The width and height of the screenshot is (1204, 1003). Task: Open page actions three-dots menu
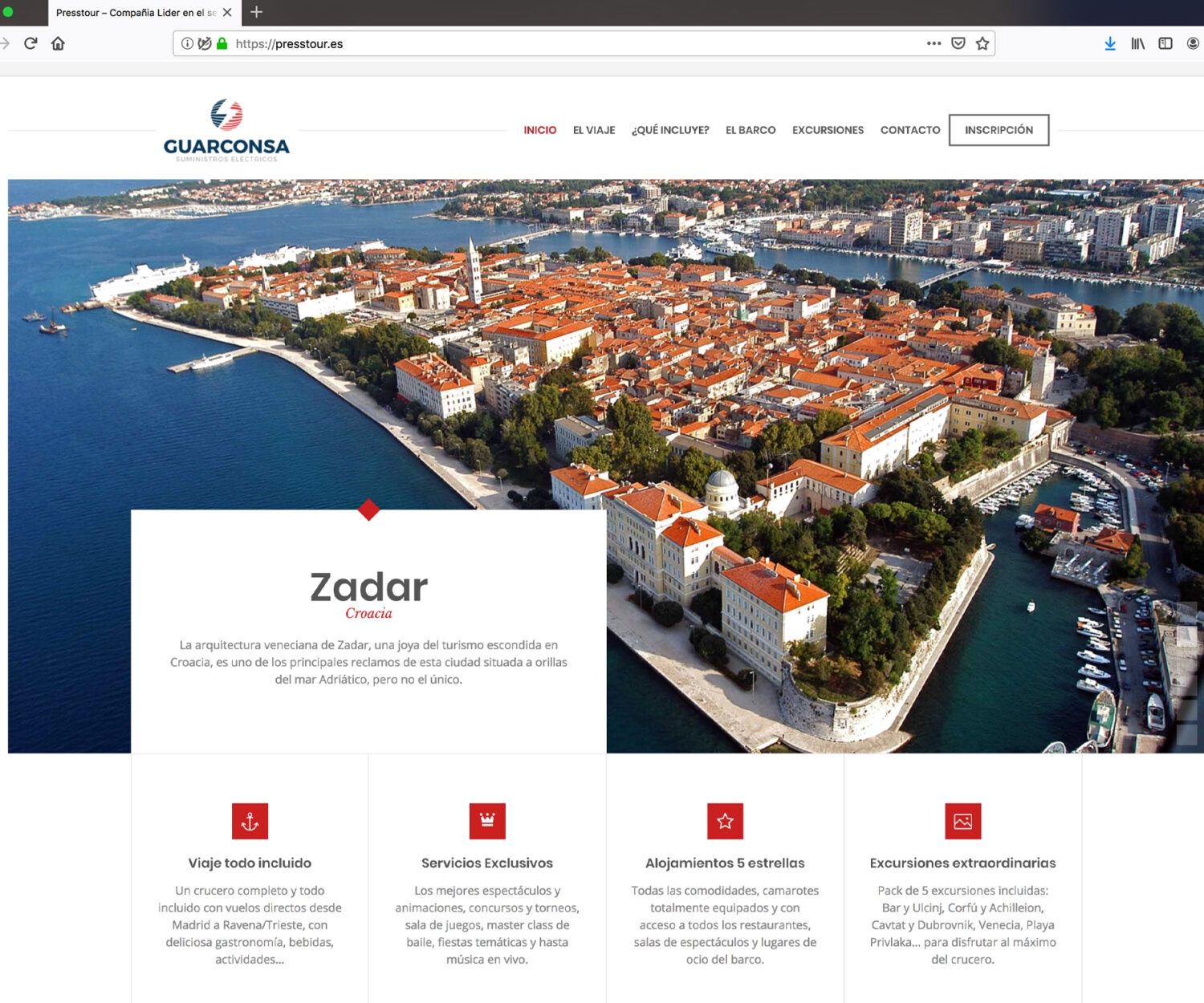[934, 43]
